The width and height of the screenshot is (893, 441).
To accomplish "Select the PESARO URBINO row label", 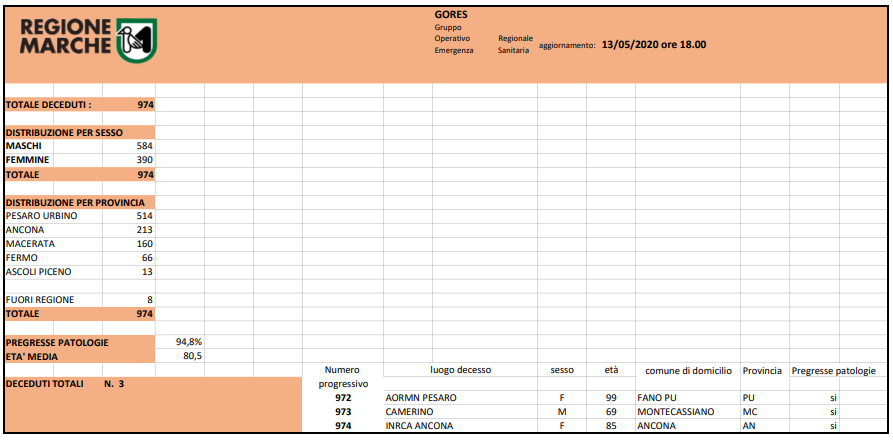I will click(x=41, y=216).
